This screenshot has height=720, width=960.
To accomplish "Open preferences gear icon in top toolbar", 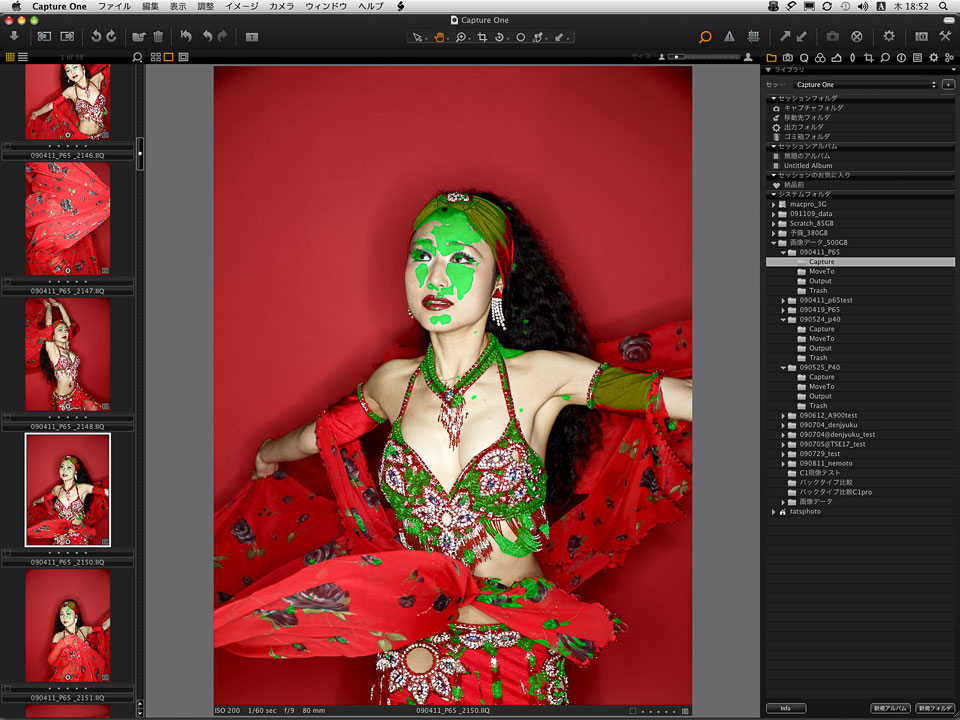I will pos(888,36).
